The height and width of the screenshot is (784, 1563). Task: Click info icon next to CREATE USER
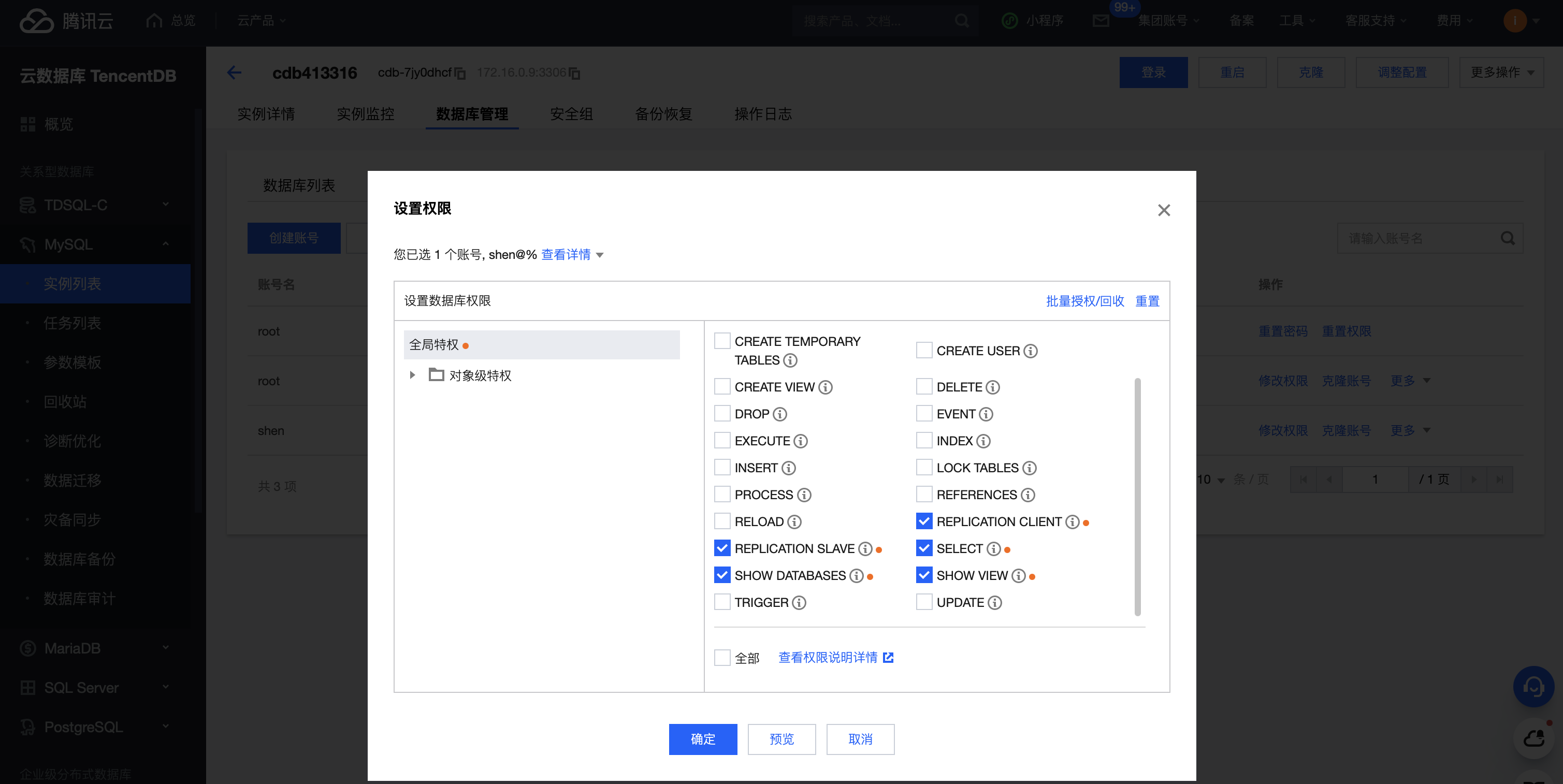coord(1030,351)
